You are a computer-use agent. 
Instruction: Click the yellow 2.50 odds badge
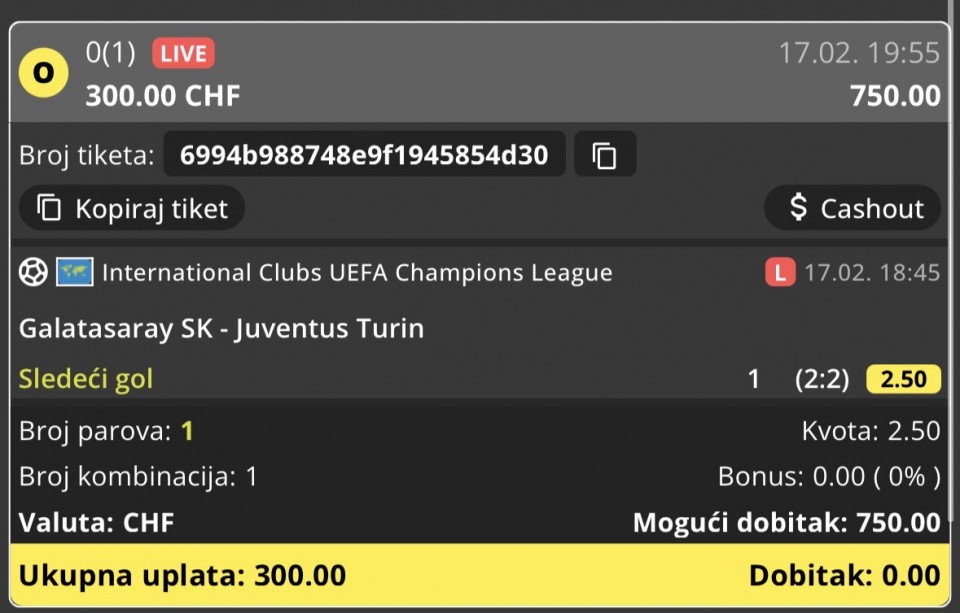[904, 379]
